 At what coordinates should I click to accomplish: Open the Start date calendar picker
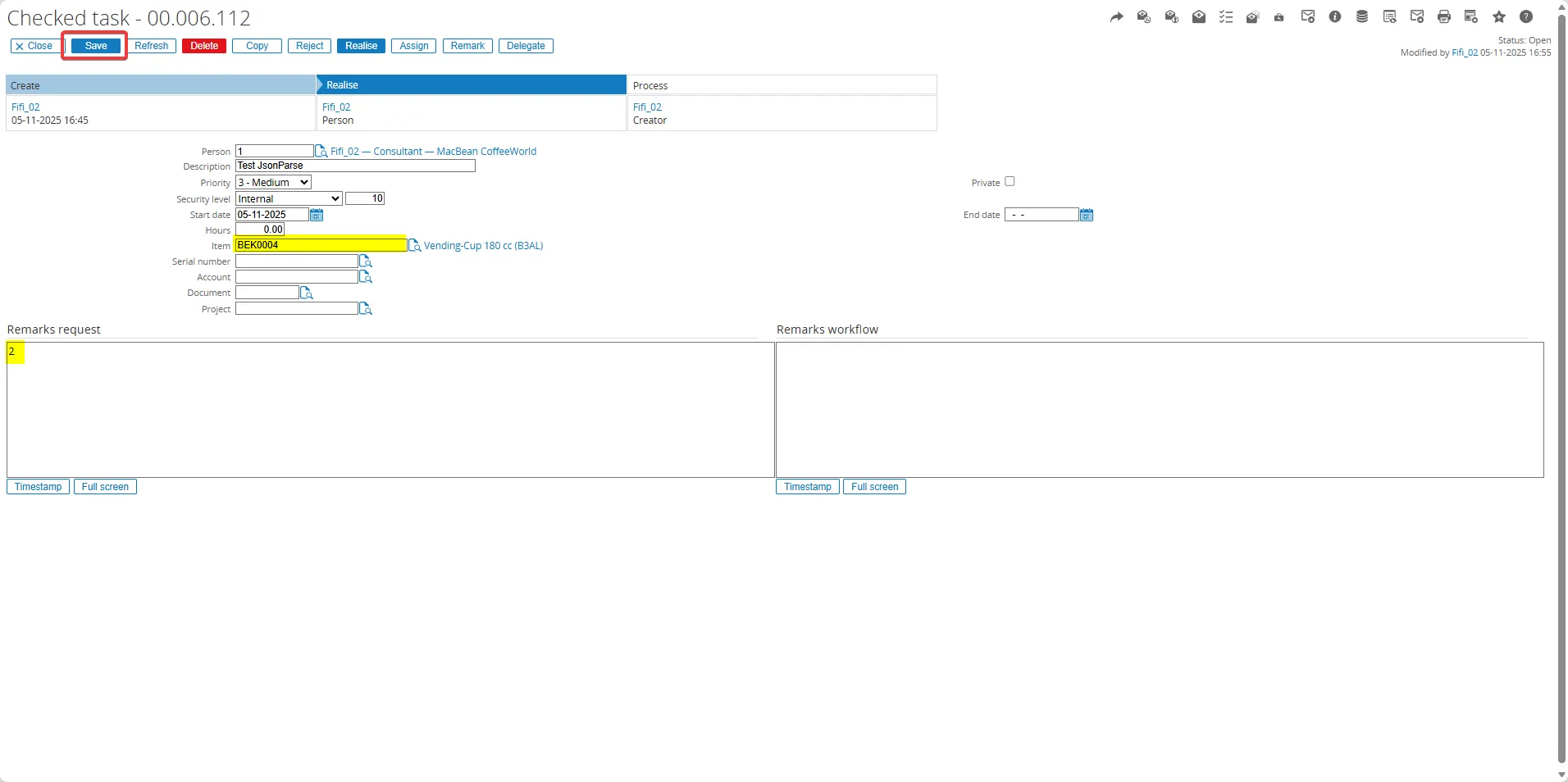click(317, 215)
